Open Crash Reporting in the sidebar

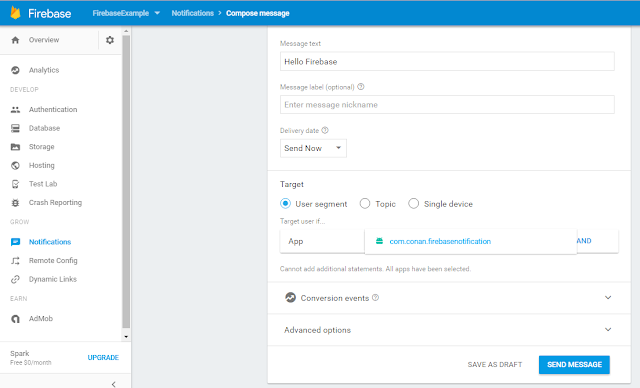tap(56, 202)
